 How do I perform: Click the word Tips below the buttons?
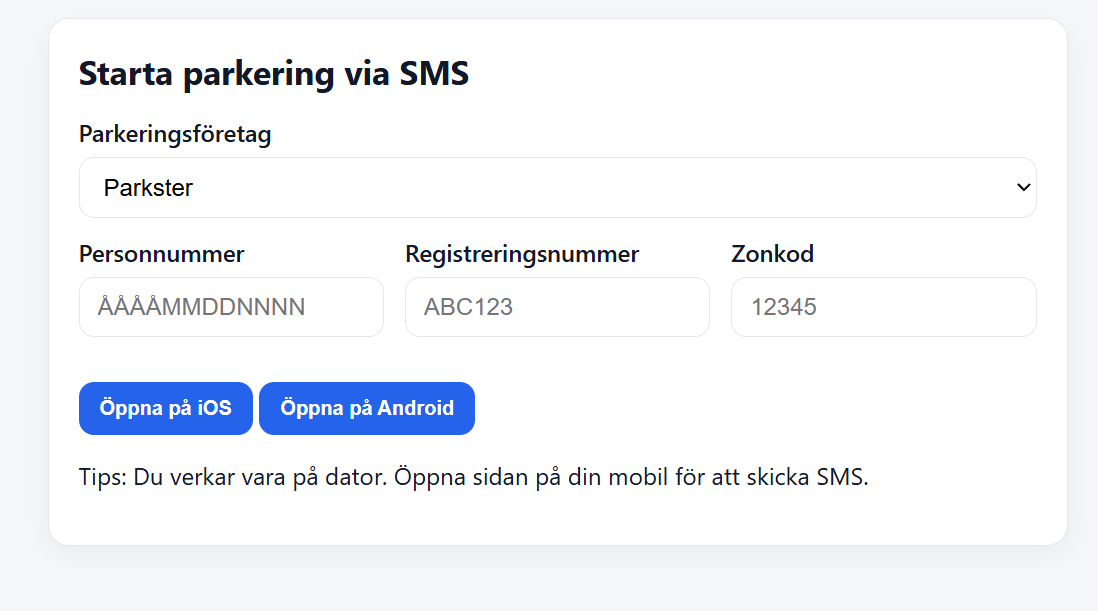(99, 476)
